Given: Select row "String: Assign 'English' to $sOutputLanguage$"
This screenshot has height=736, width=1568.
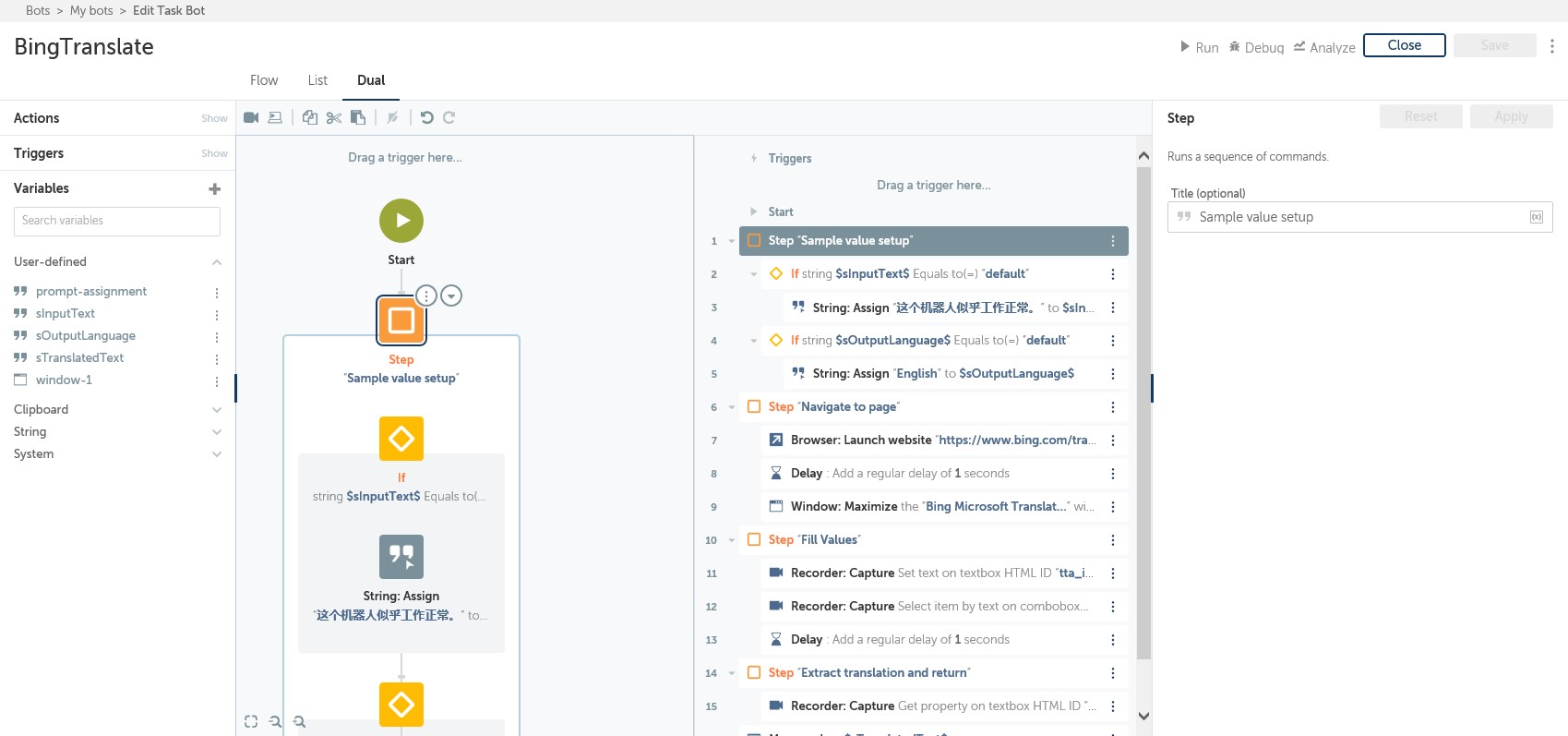Looking at the screenshot, I should [x=956, y=374].
